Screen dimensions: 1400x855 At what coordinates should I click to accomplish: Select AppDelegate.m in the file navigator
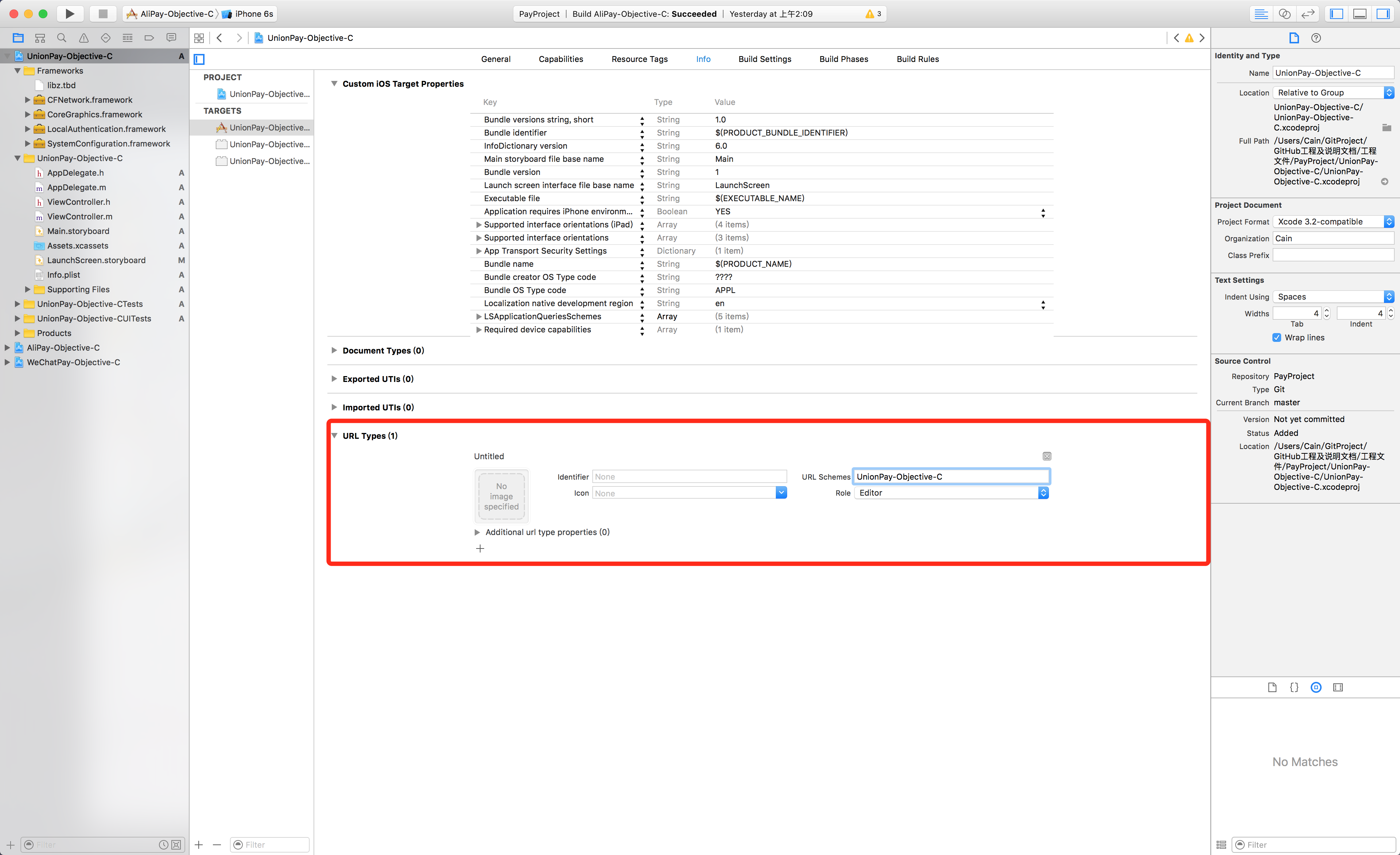[x=76, y=187]
